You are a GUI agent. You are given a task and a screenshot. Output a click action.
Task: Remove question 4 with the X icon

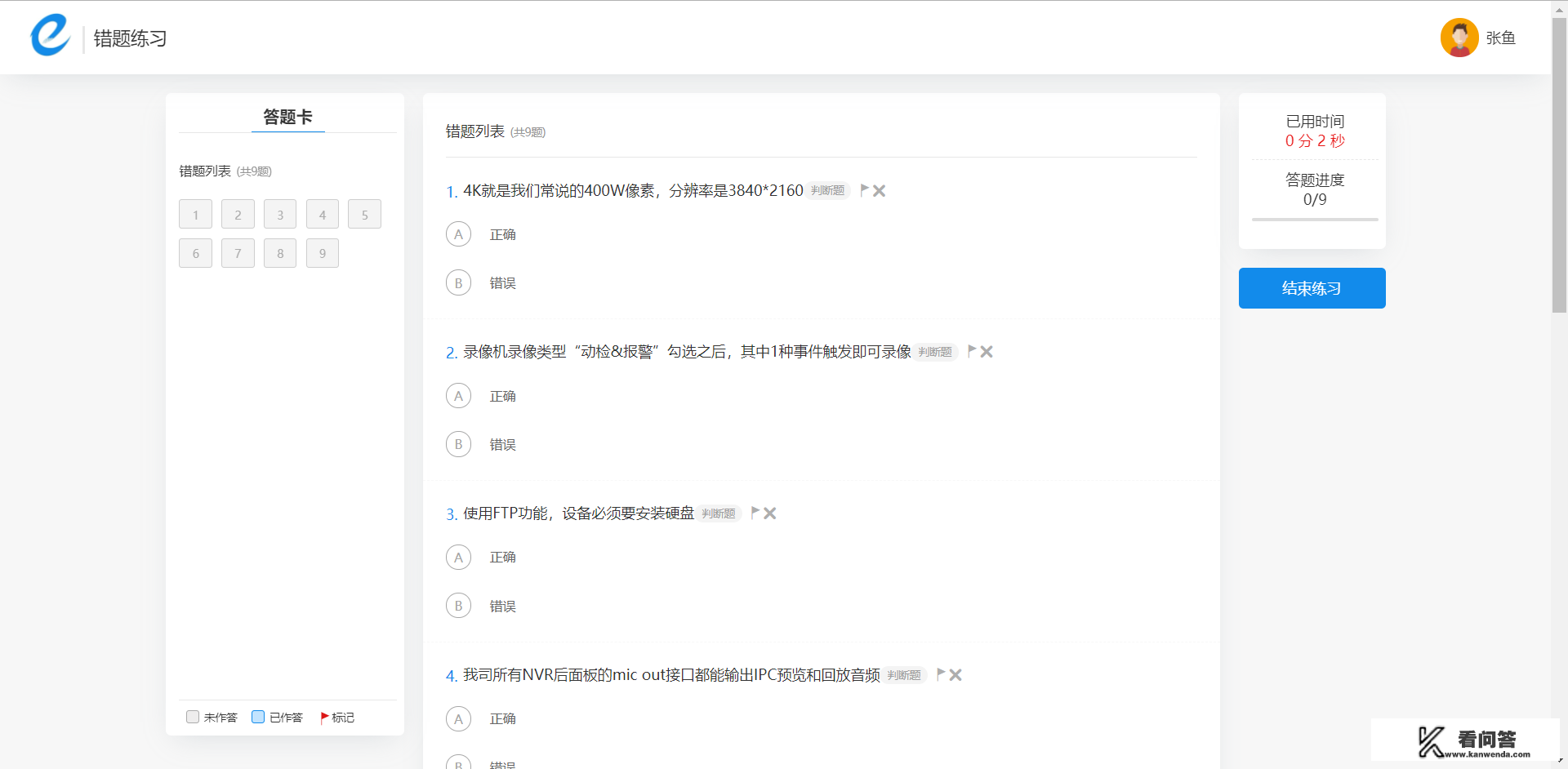click(955, 675)
